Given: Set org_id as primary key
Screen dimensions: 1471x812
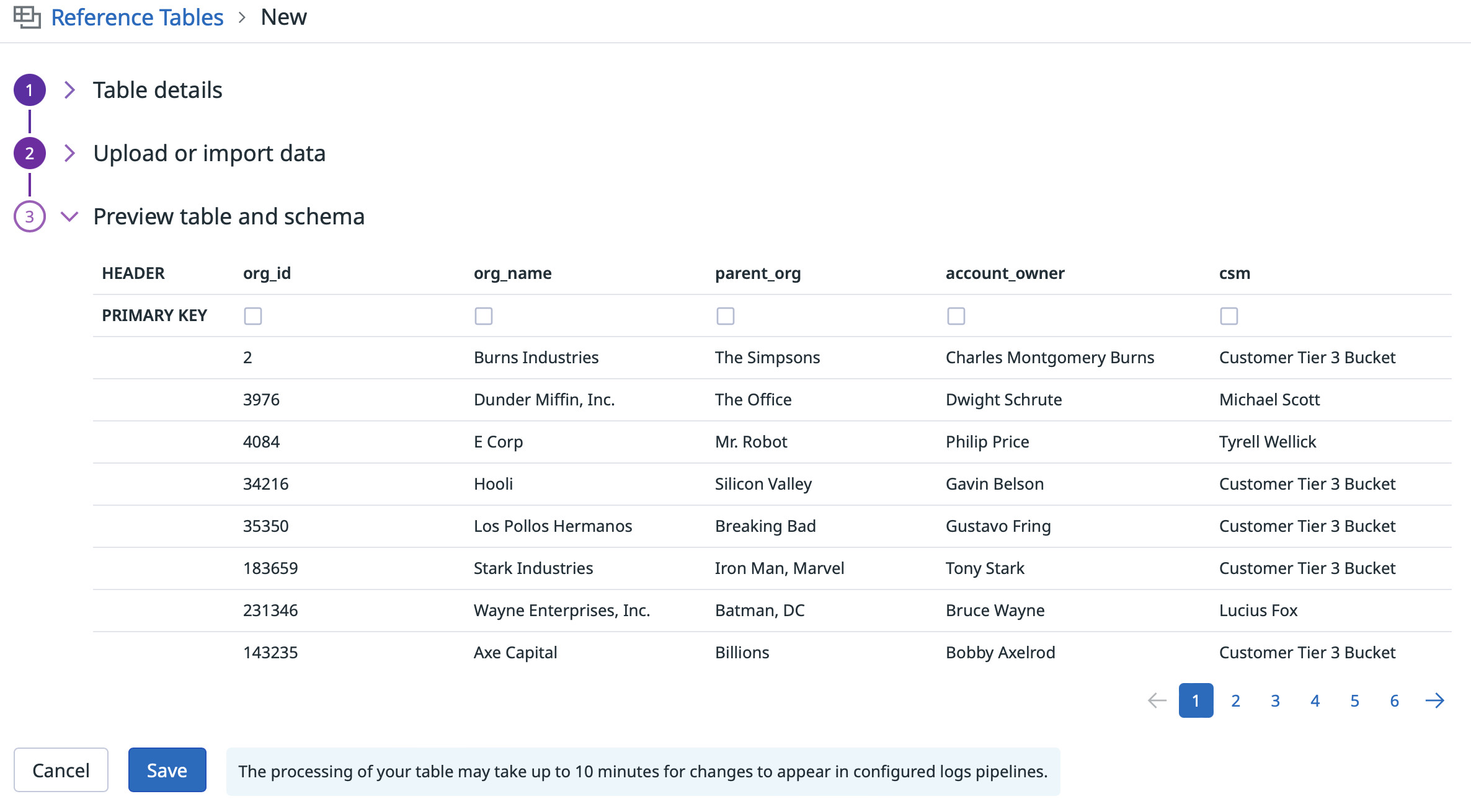Looking at the screenshot, I should click(x=253, y=316).
